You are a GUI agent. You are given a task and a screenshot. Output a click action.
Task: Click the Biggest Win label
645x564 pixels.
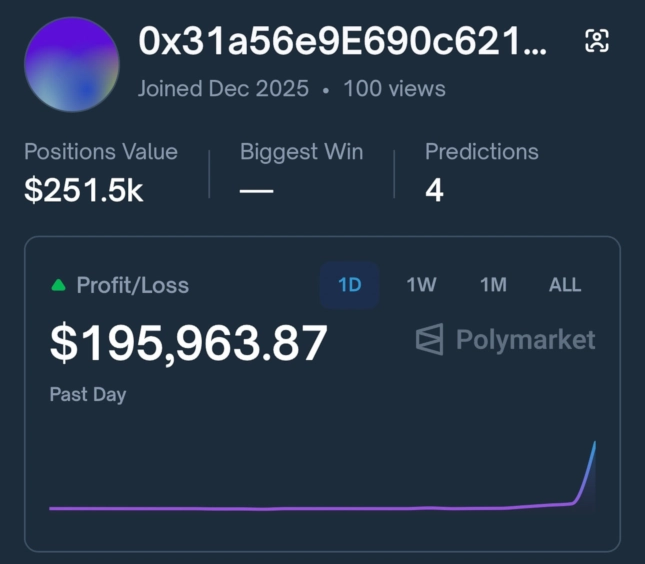301,152
